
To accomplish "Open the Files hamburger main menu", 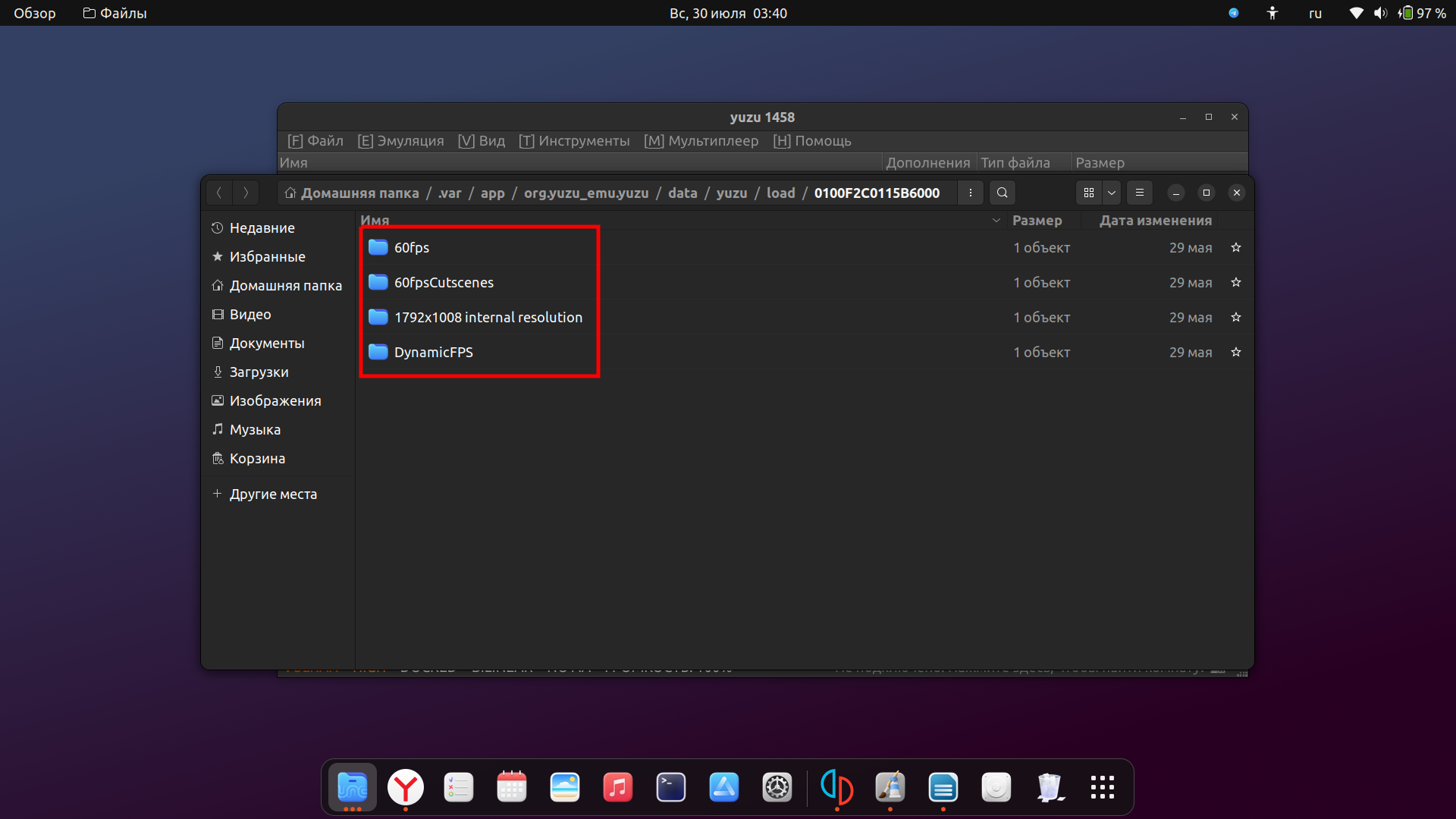I will click(1140, 193).
